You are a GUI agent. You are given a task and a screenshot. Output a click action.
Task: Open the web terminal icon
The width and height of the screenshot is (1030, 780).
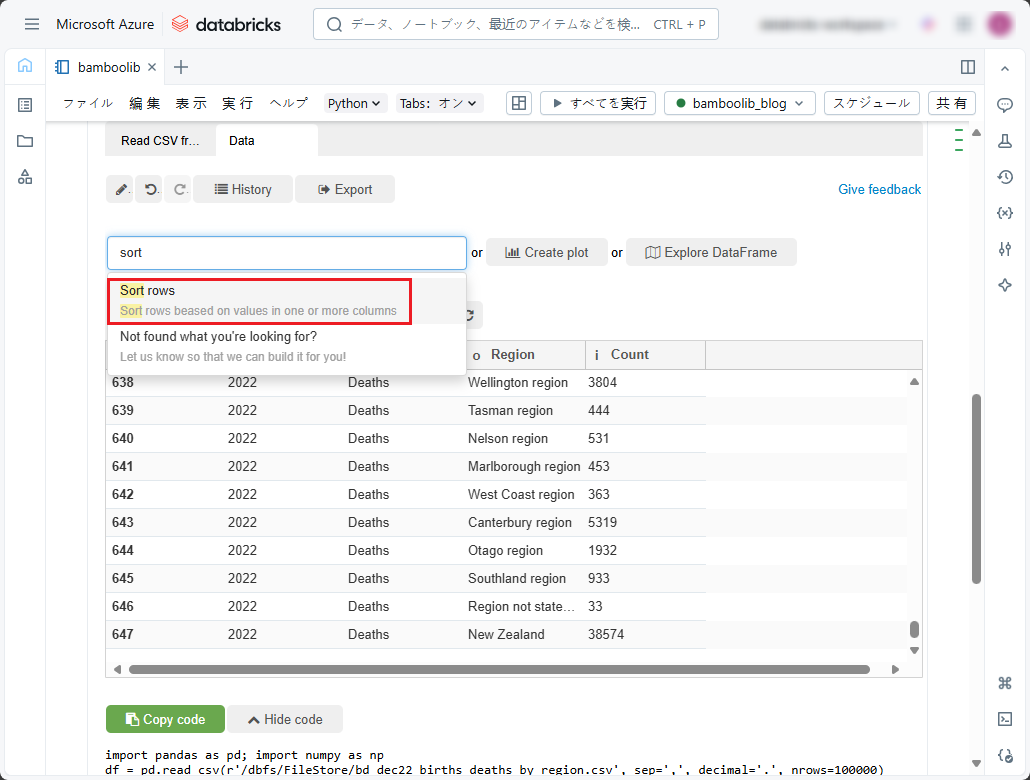point(1005,719)
